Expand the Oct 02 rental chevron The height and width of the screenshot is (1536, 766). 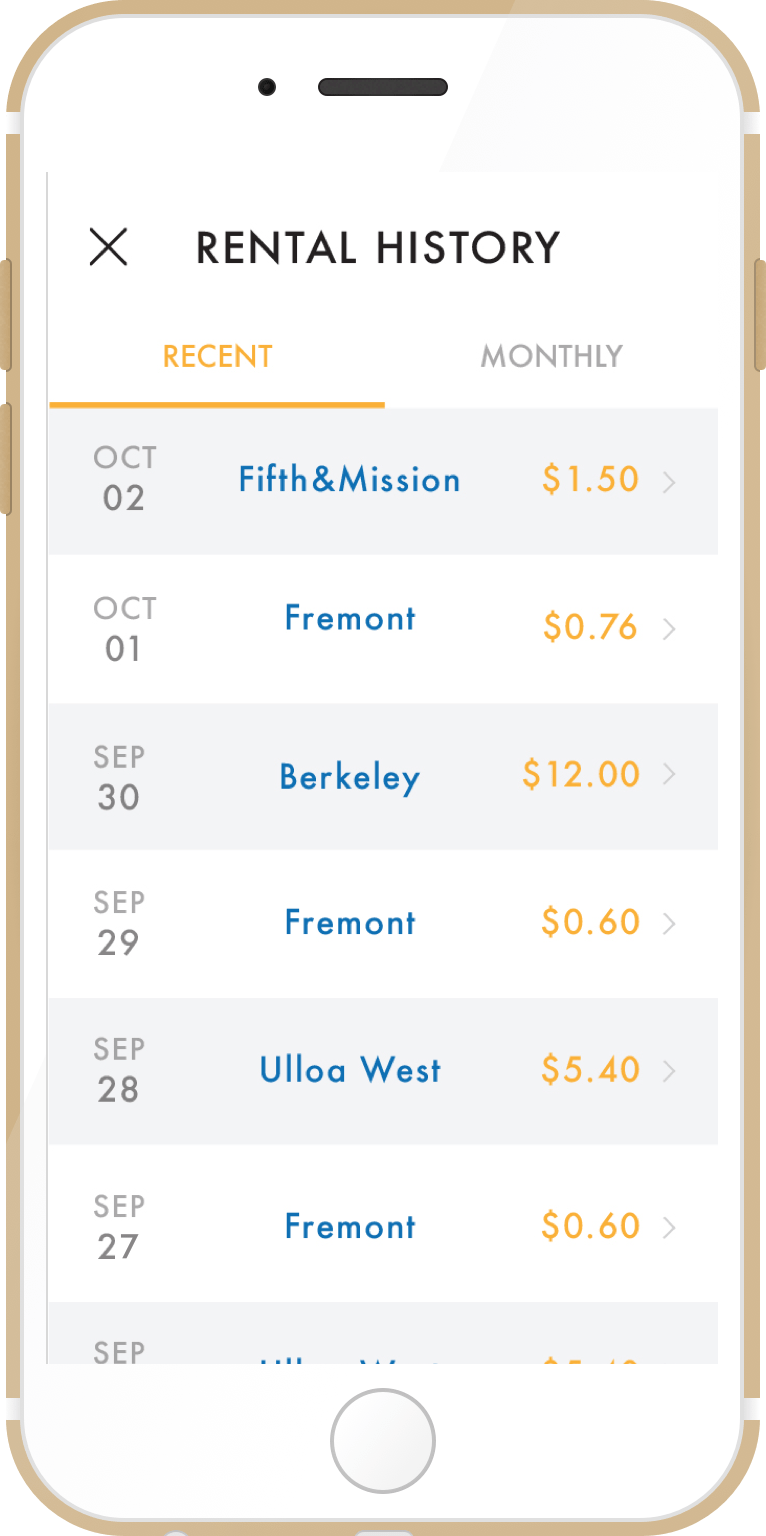pyautogui.click(x=670, y=483)
